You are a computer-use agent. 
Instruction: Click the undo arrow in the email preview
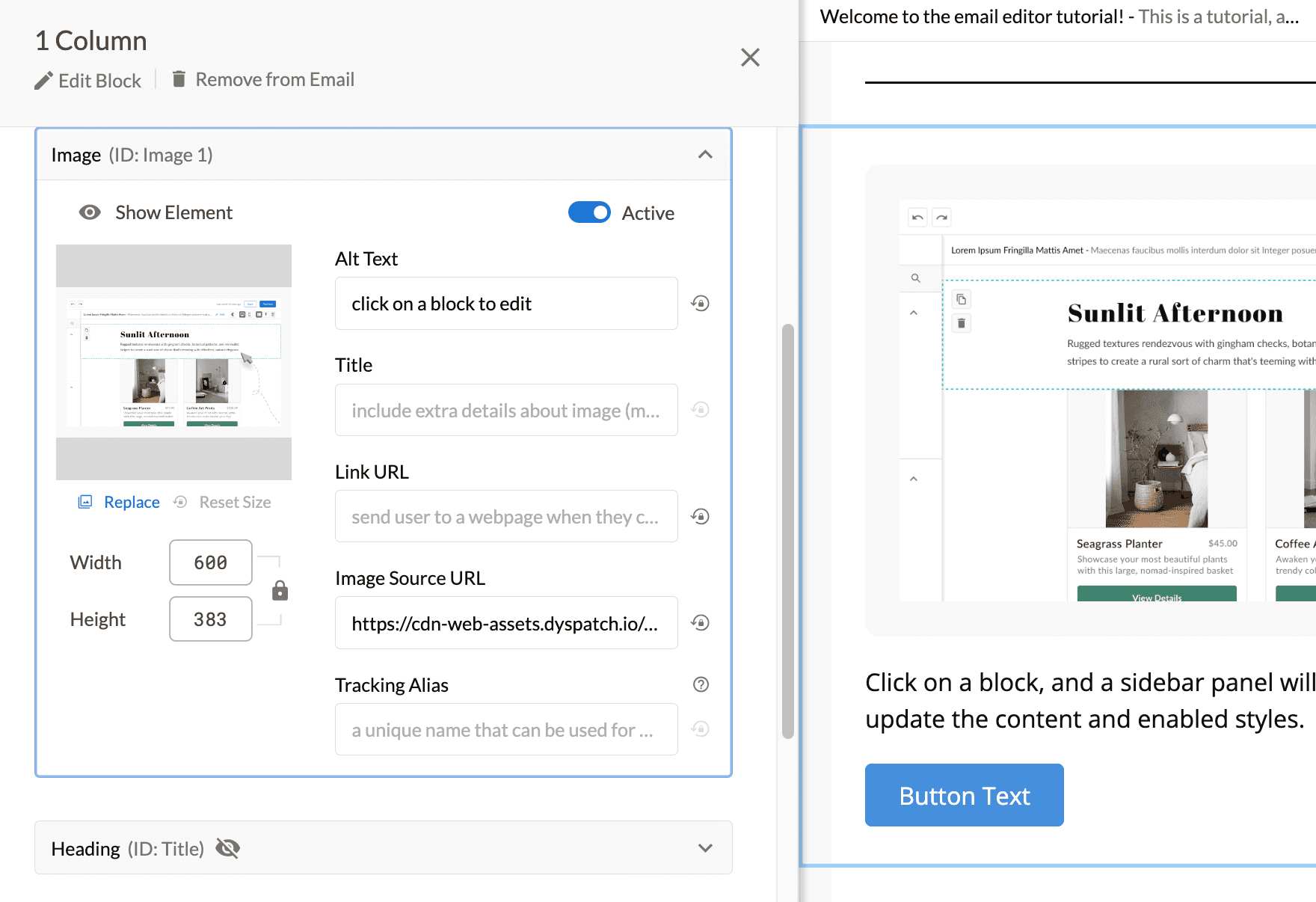[x=917, y=217]
